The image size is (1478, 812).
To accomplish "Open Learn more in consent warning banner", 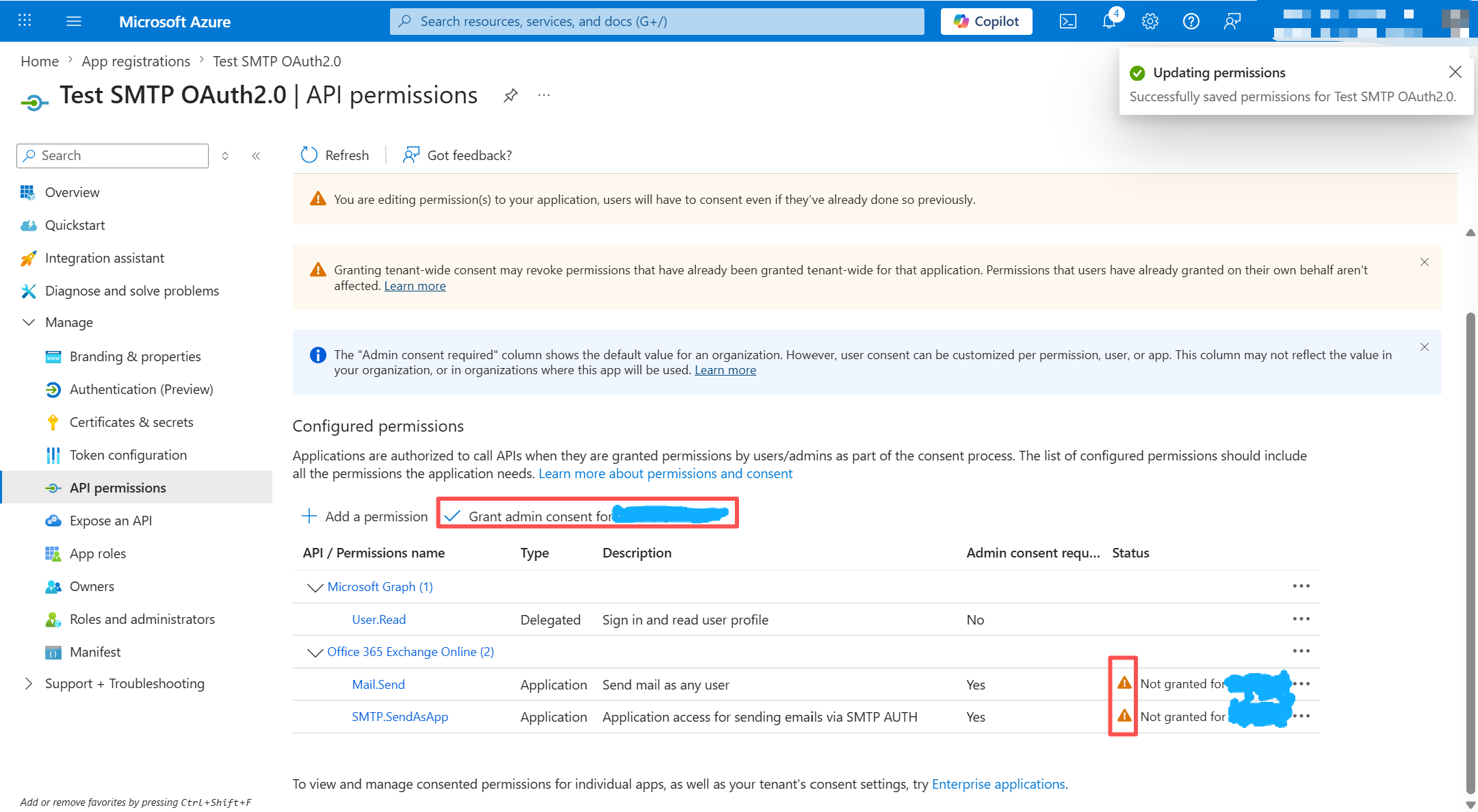I will 415,286.
